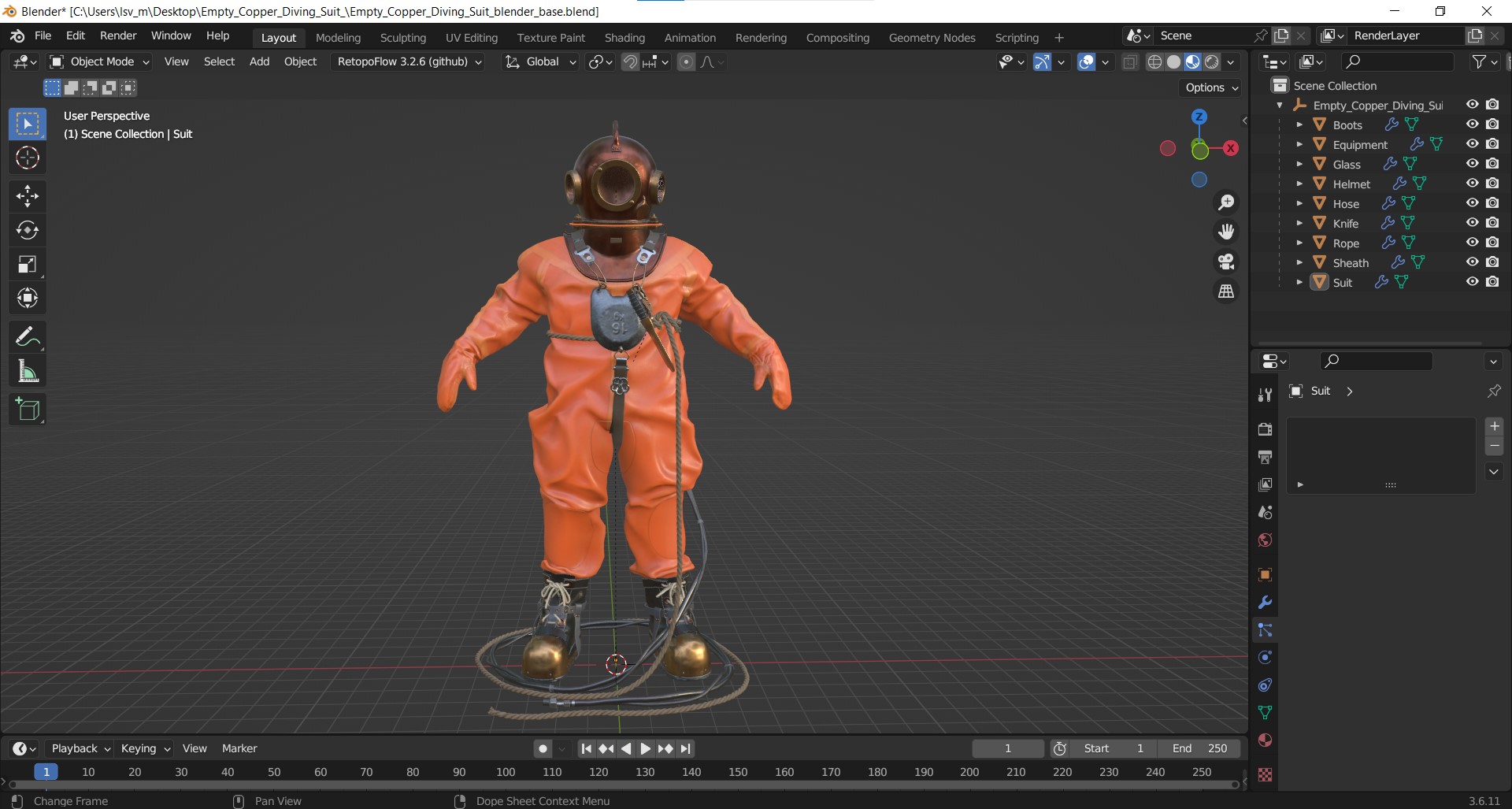Open the Output properties tab

point(1265,457)
